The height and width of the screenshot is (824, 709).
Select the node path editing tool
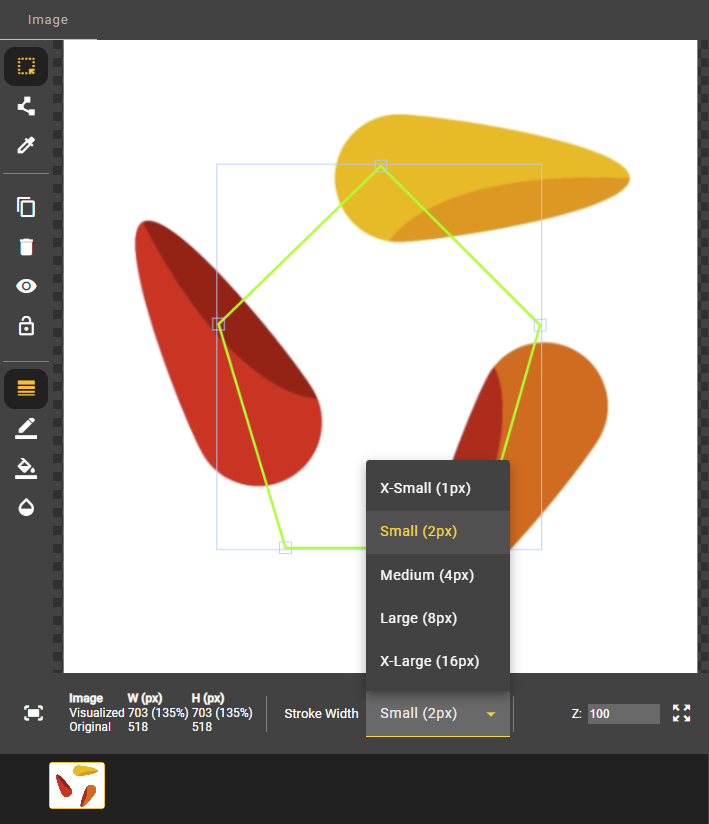(26, 106)
